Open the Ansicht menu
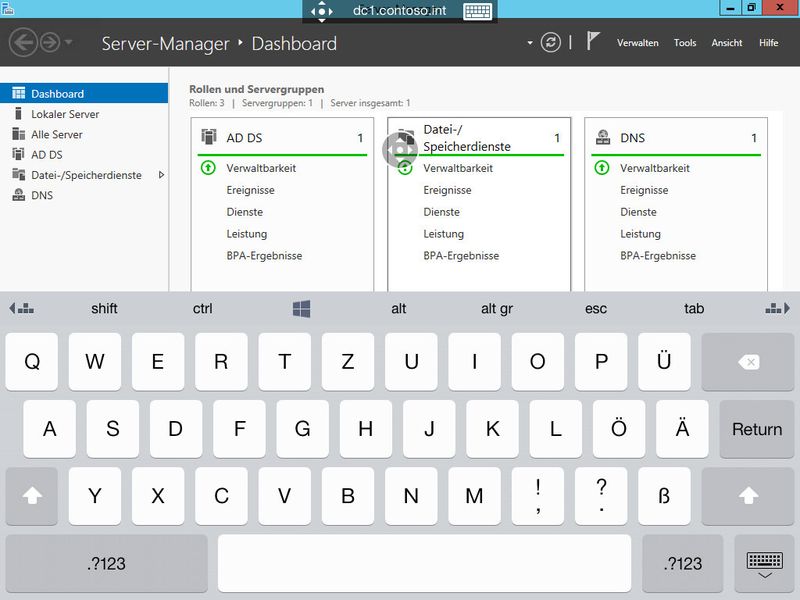Screen dimensions: 800x600 tap(727, 43)
